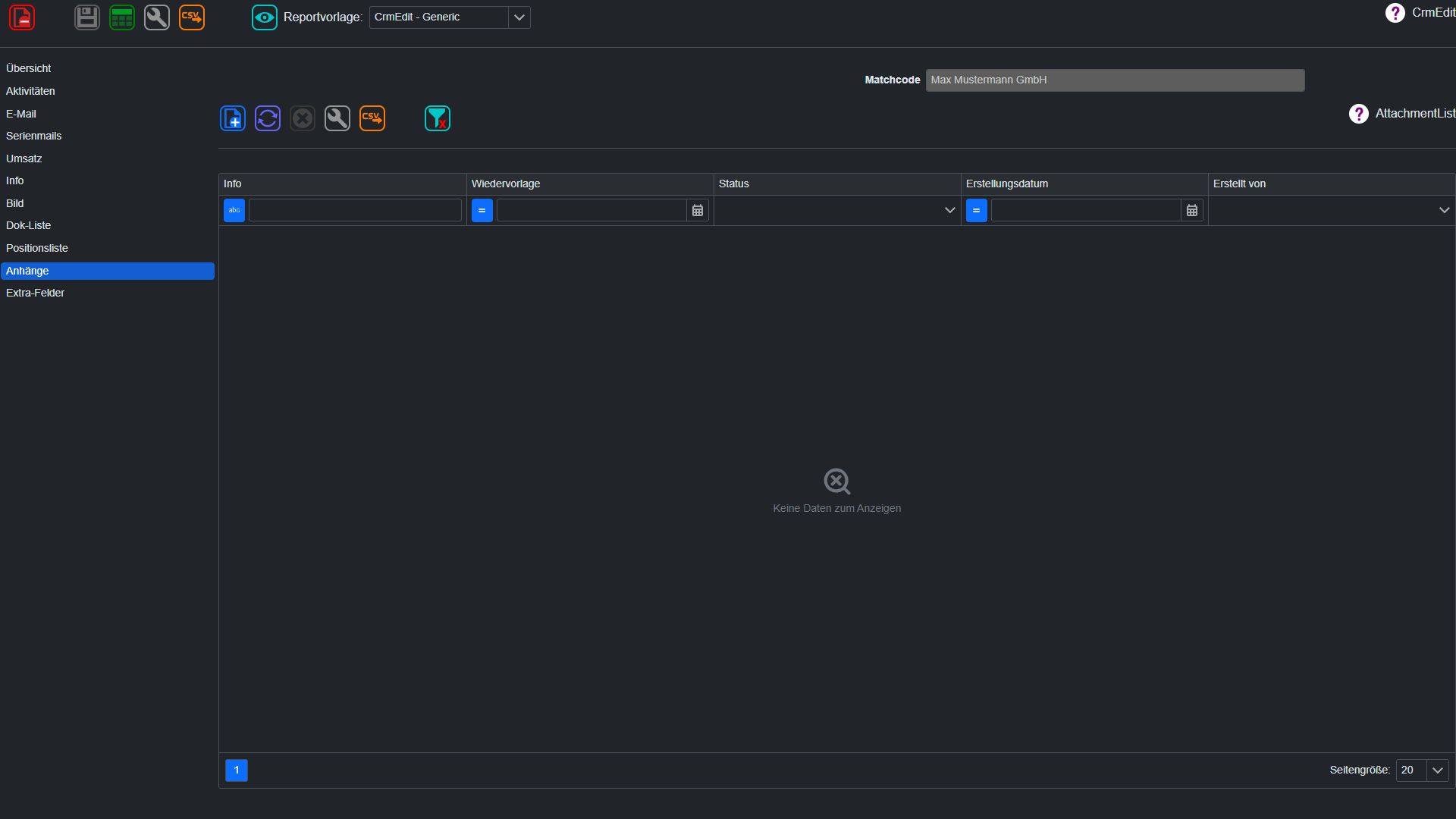Export the attachment list to CSV
Image resolution: width=1456 pixels, height=819 pixels.
372,118
